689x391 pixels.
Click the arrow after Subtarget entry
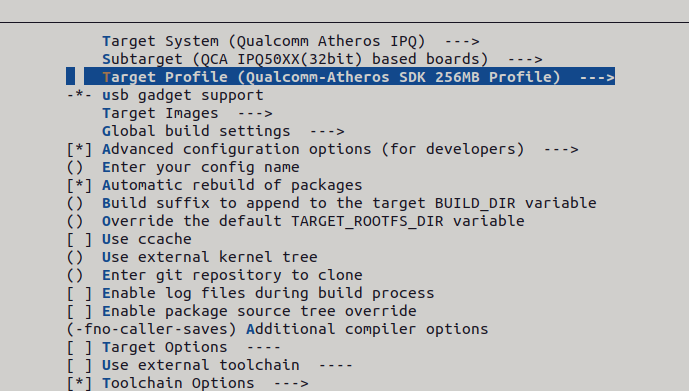525,60
